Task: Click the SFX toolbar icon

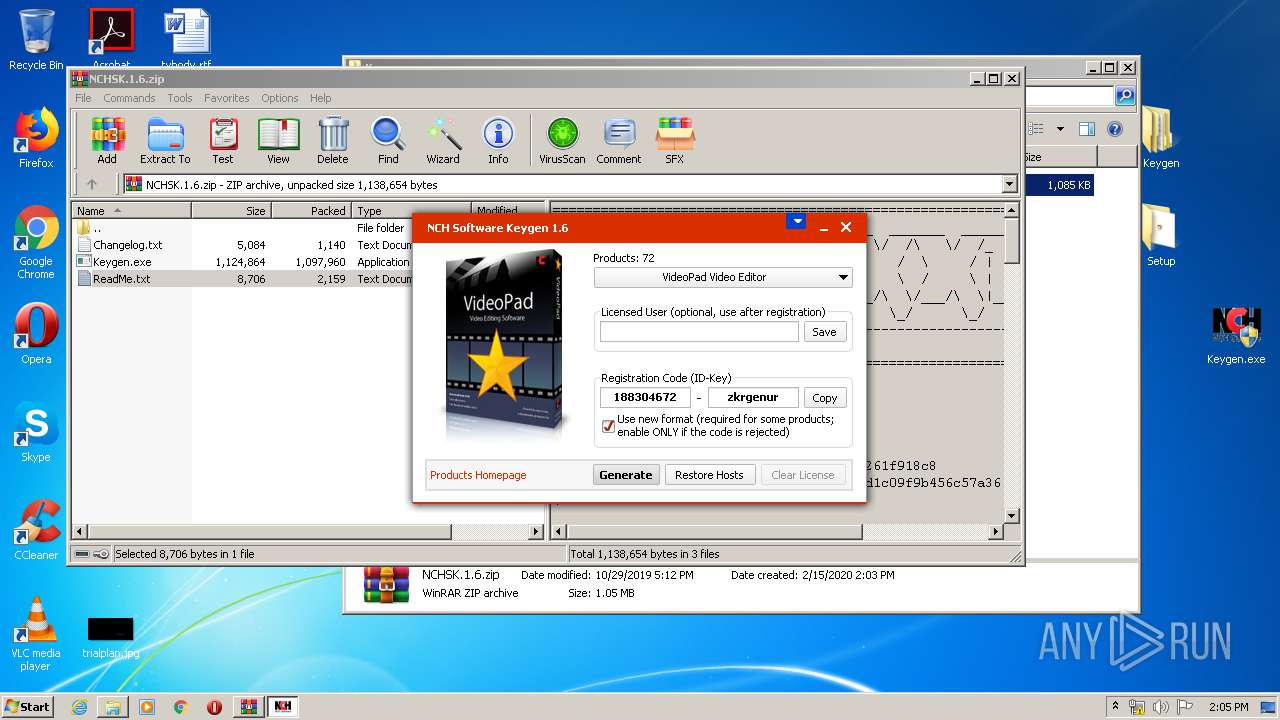Action: pyautogui.click(x=675, y=140)
